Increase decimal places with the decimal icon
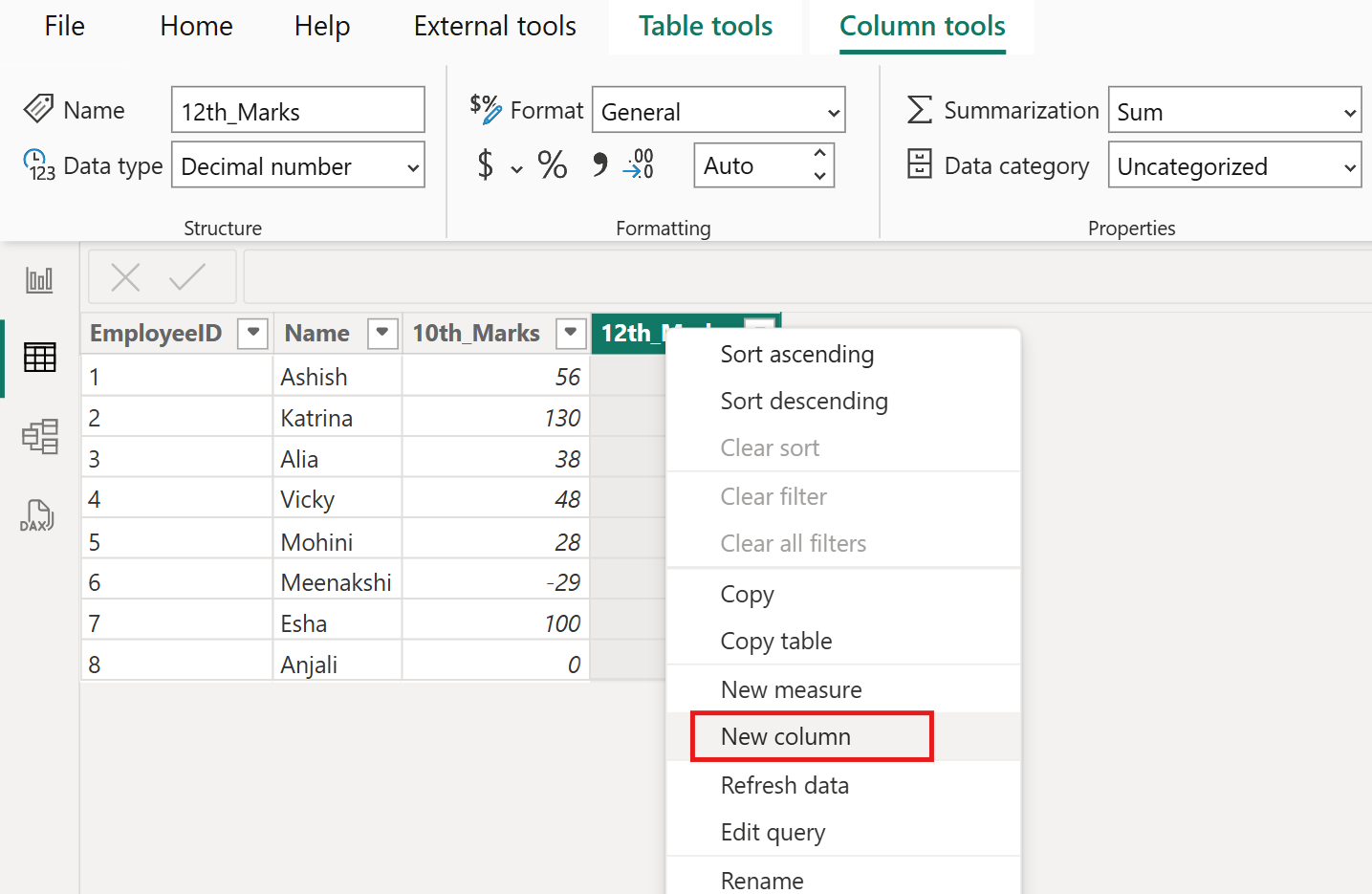1372x894 pixels. click(x=639, y=164)
